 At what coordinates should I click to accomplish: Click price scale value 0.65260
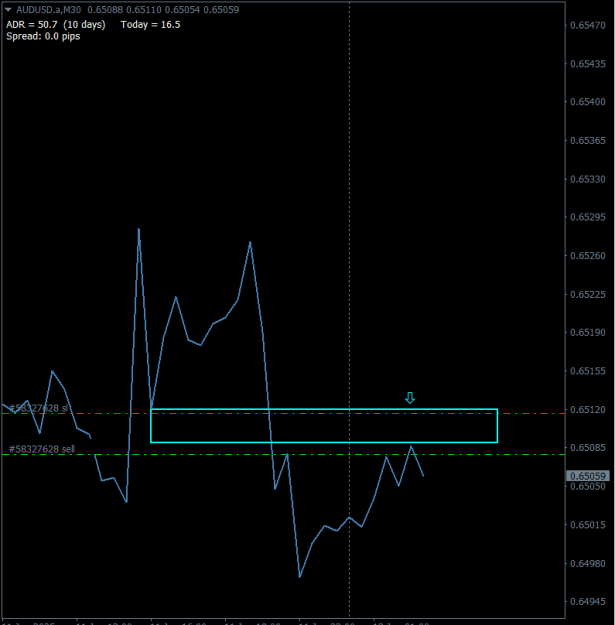[x=587, y=256]
